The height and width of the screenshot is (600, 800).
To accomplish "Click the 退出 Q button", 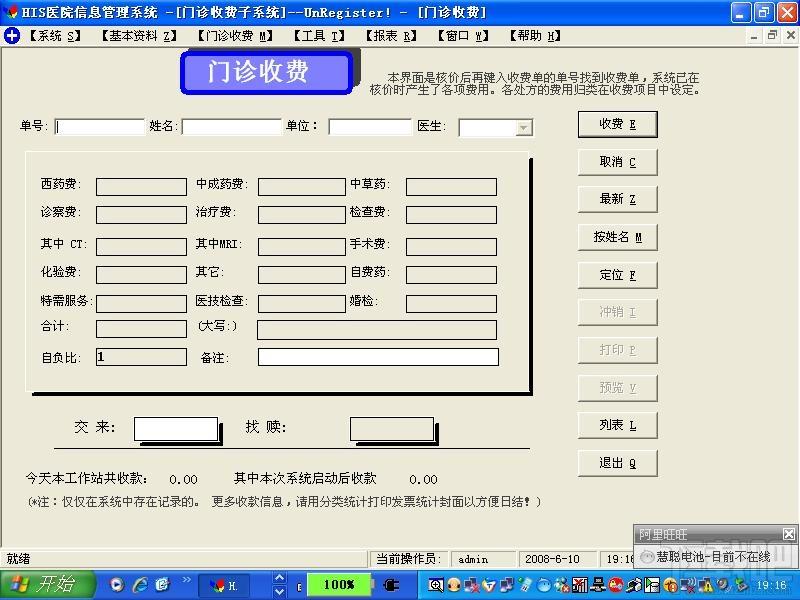I will click(617, 463).
